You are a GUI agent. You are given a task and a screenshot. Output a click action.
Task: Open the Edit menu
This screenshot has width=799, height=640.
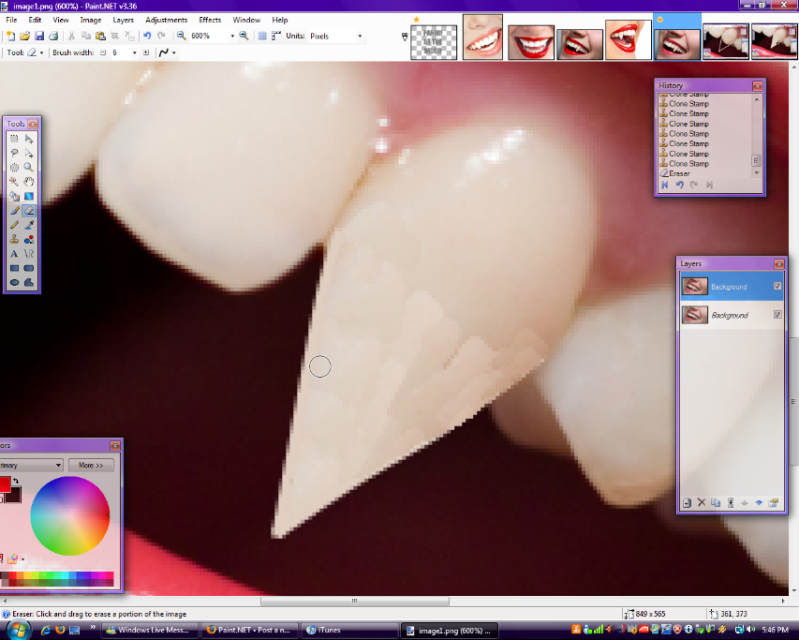tap(35, 20)
